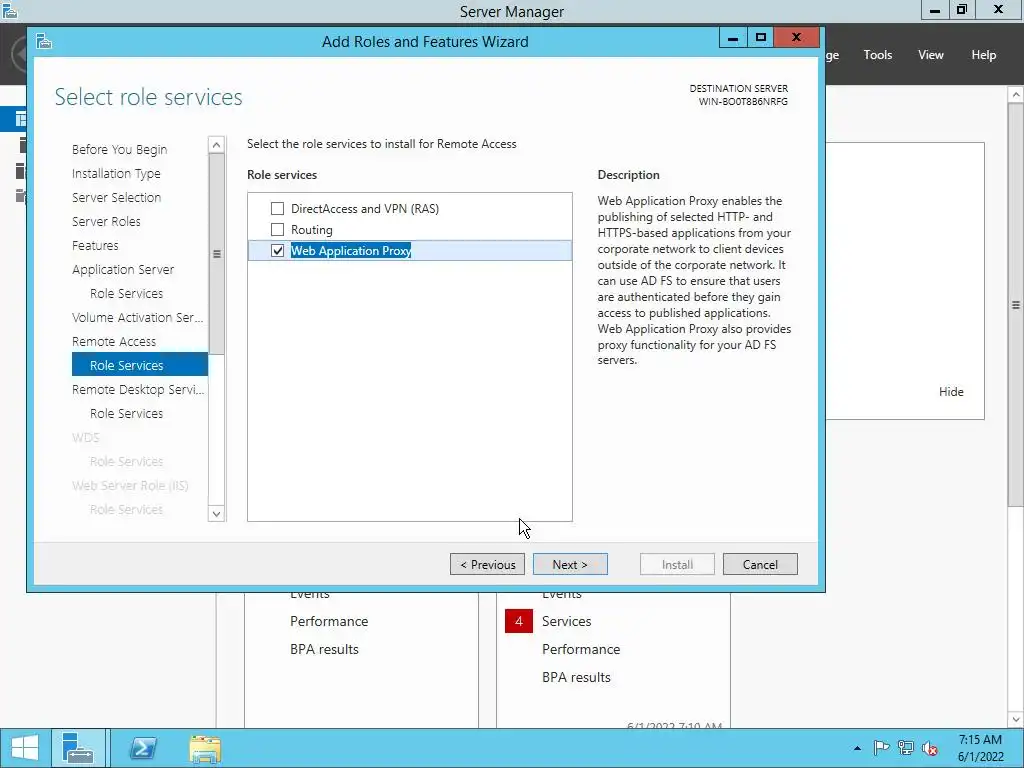The height and width of the screenshot is (768, 1024).
Task: Open the Windows Start button
Action: click(25, 748)
